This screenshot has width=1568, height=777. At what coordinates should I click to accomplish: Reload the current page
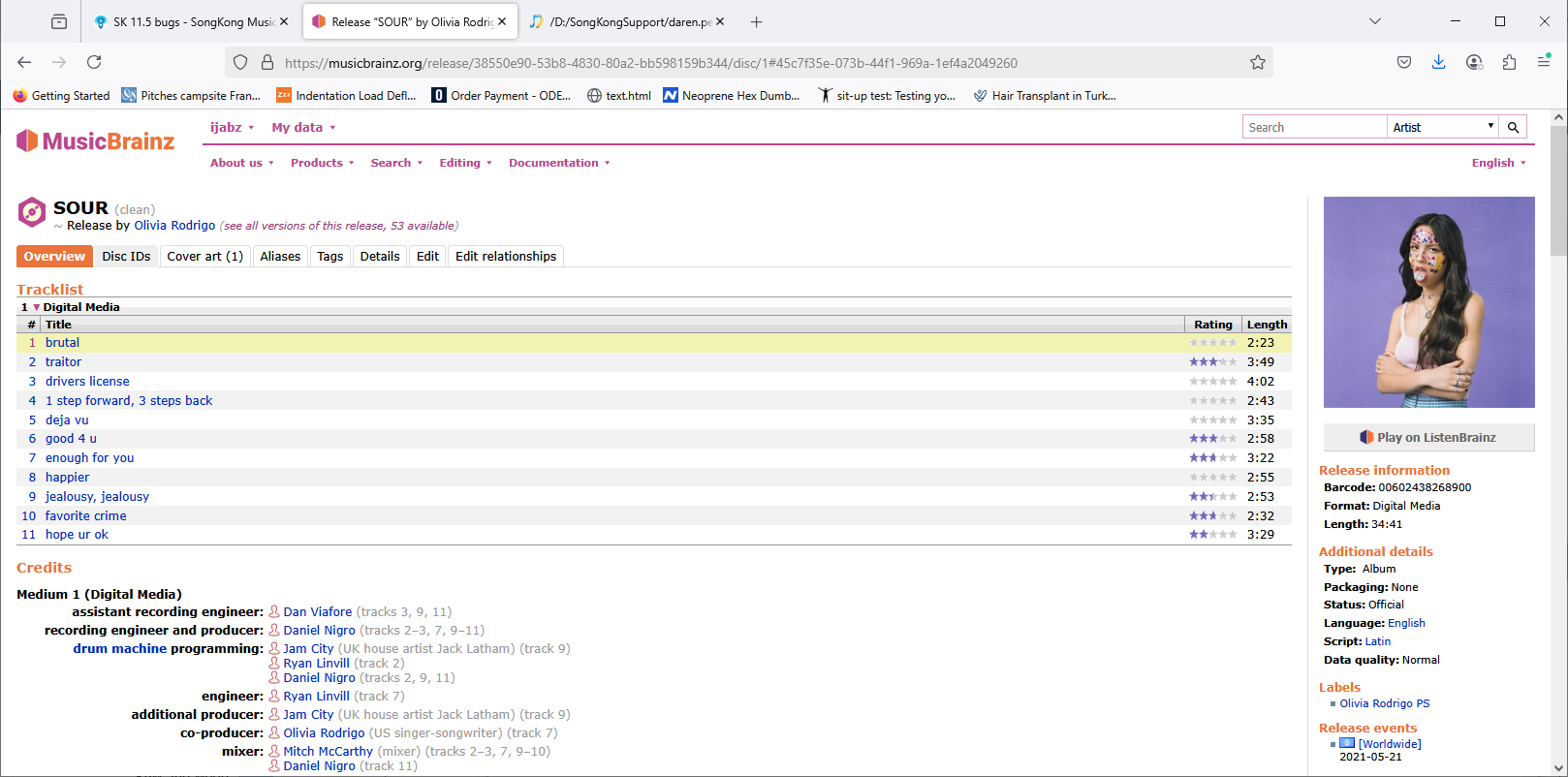pos(94,62)
